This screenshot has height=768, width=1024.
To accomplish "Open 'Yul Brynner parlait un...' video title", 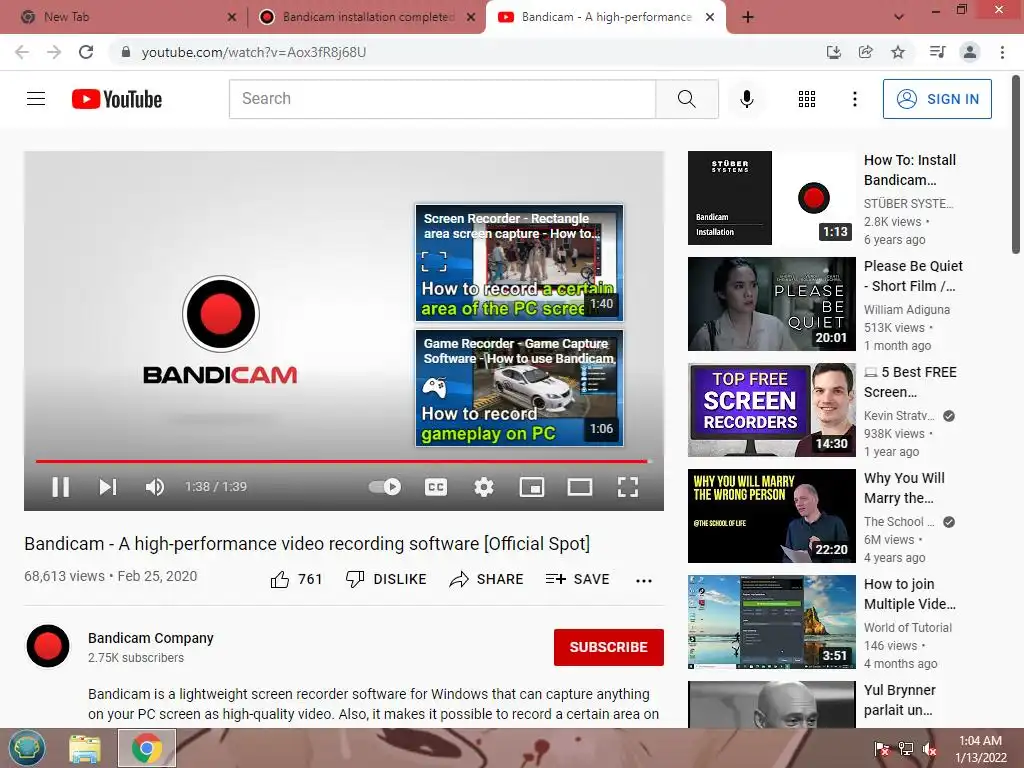I will tap(899, 700).
